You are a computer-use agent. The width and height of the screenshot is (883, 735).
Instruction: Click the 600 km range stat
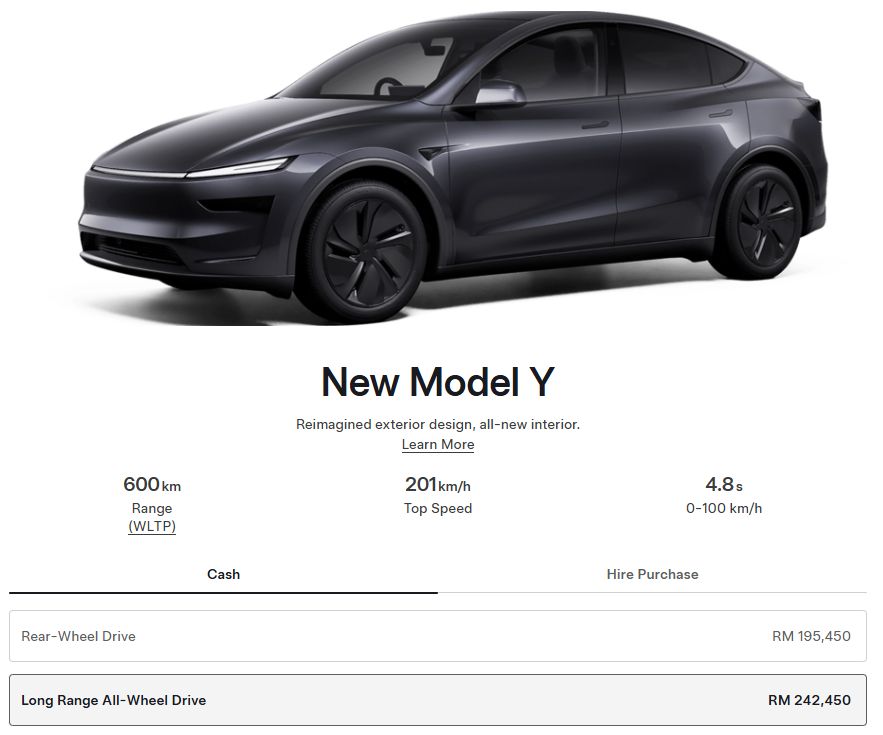(x=152, y=484)
